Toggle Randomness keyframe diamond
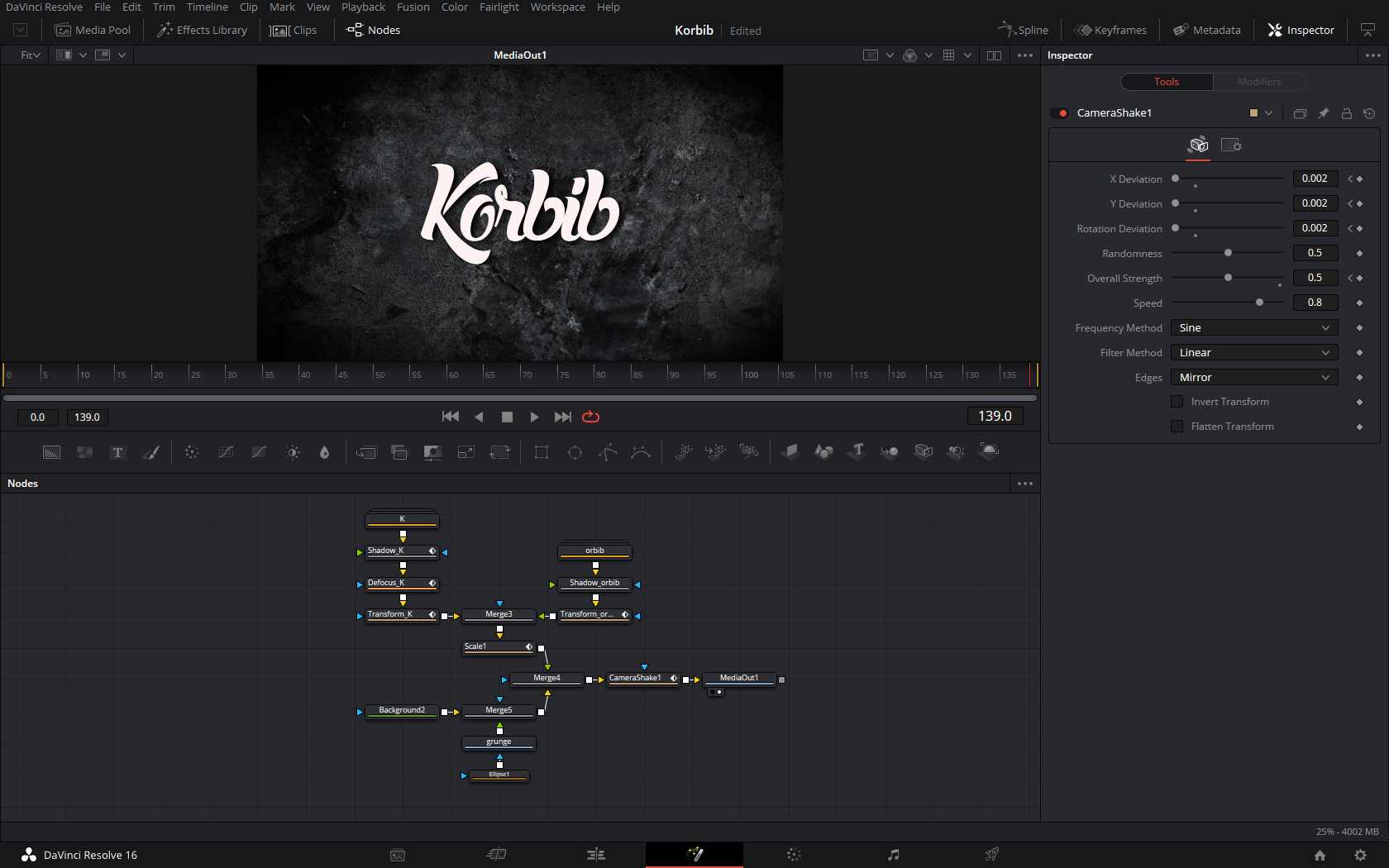The image size is (1389, 868). [1359, 253]
